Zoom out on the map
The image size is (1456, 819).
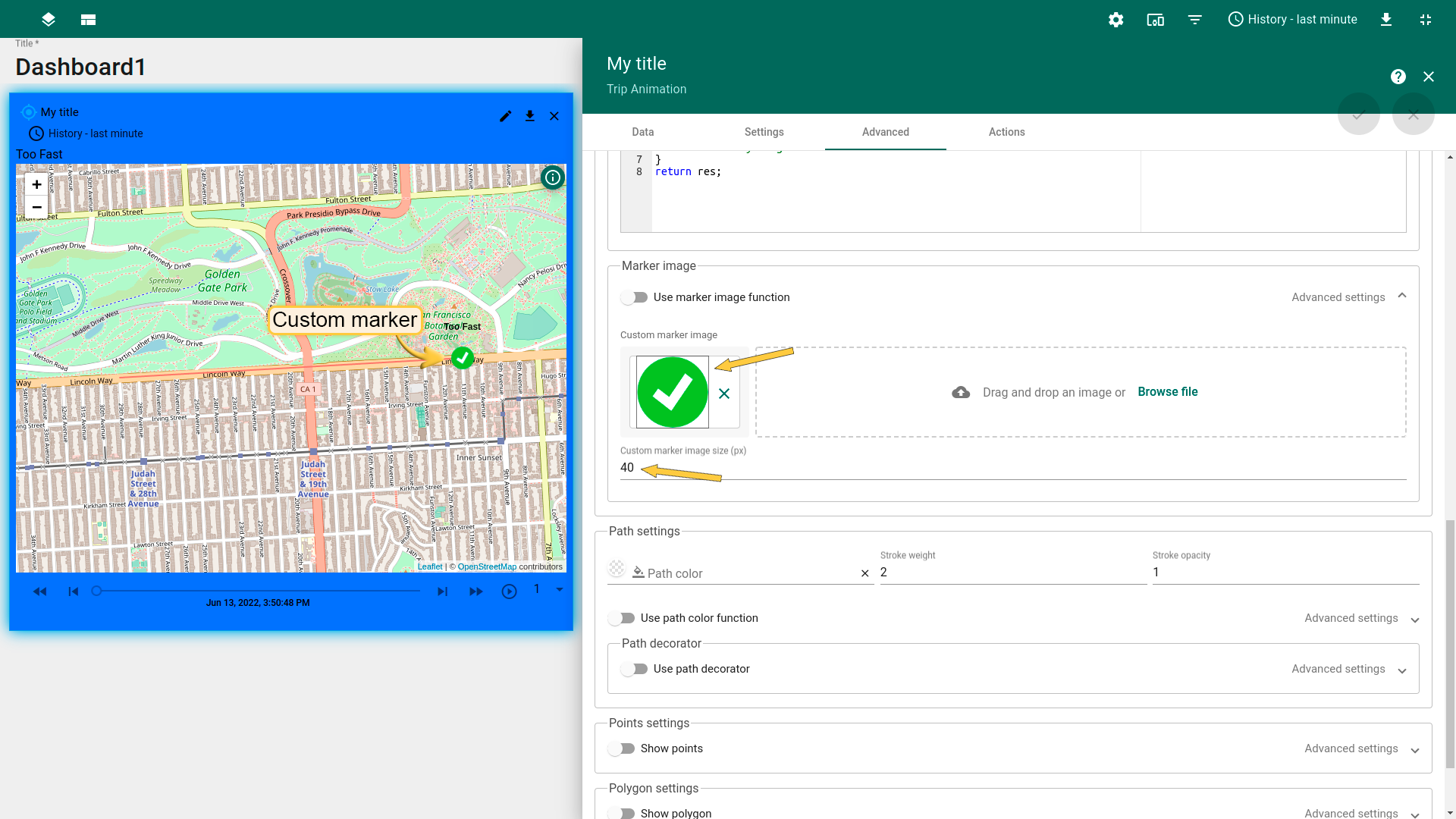coord(36,207)
